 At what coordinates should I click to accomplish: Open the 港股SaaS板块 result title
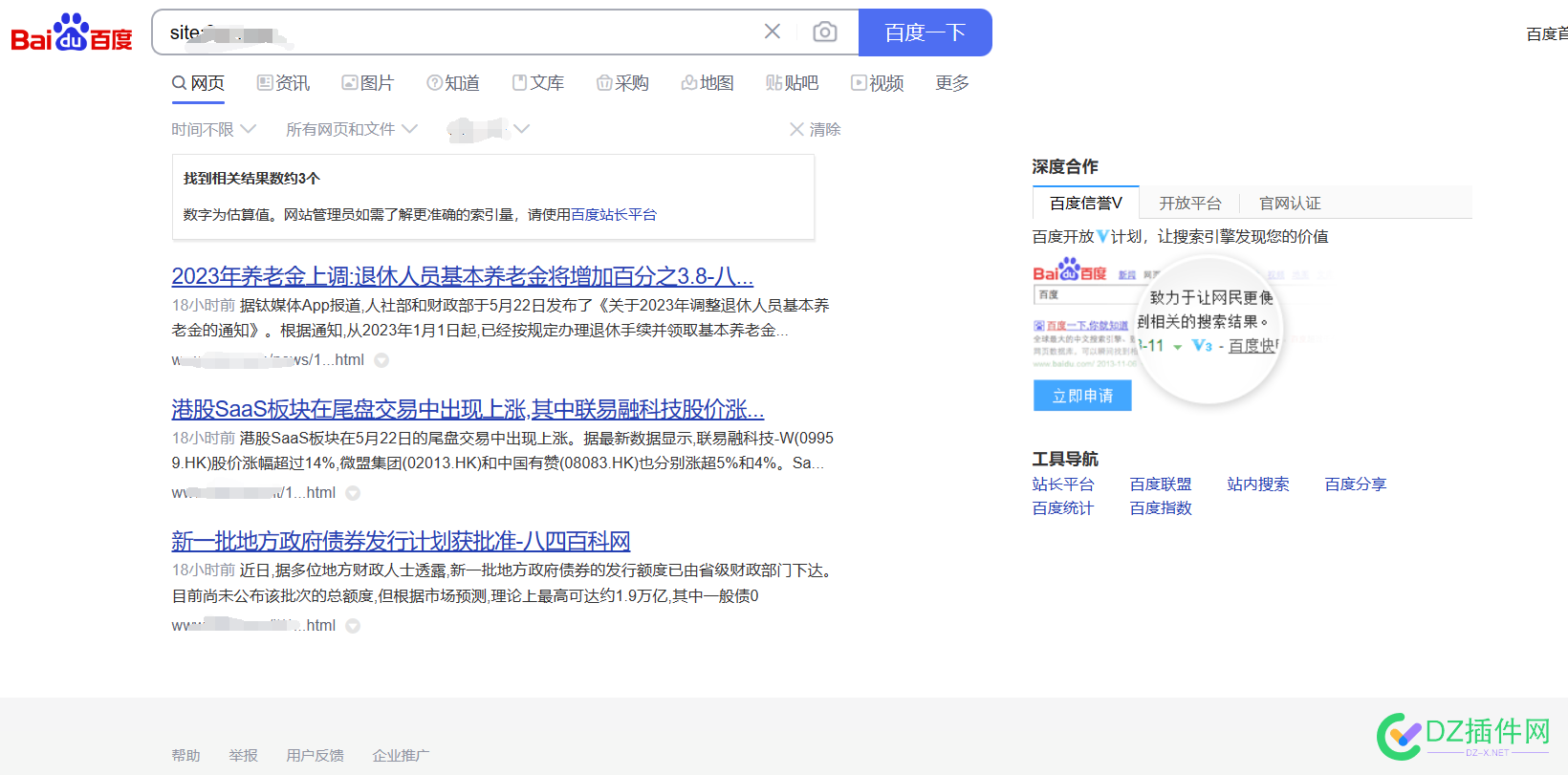[468, 409]
